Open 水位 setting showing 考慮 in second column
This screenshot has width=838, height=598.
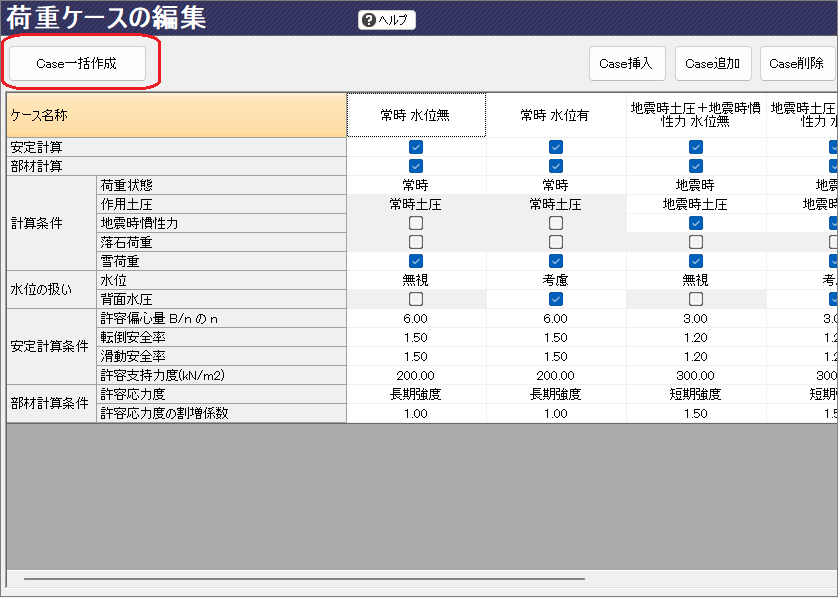tap(556, 280)
